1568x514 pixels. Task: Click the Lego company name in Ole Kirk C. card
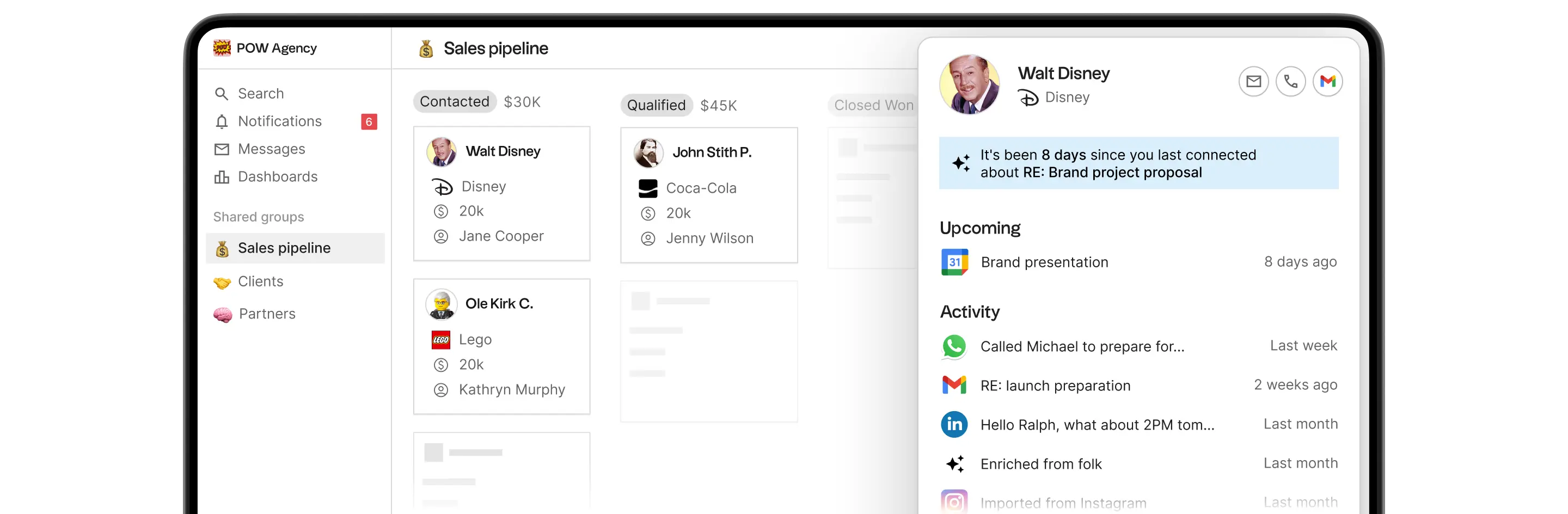point(475,340)
